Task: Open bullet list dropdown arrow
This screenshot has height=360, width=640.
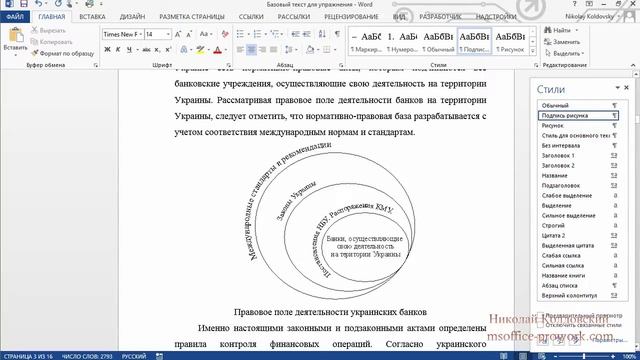Action: click(248, 34)
